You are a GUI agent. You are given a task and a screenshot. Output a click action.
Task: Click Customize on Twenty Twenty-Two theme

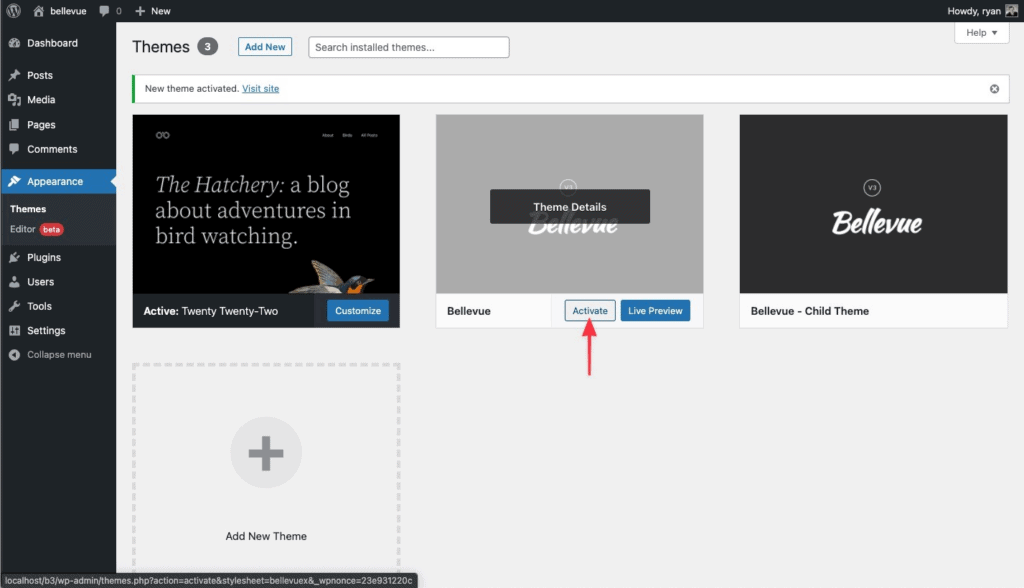pos(358,311)
